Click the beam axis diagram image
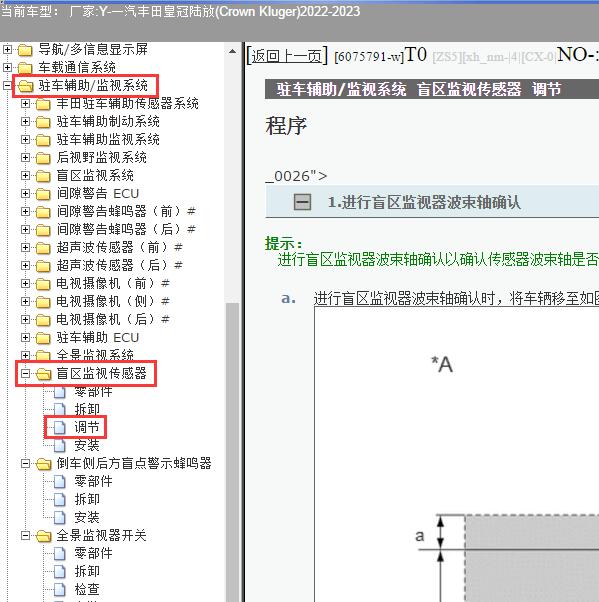The image size is (599, 602). click(x=457, y=454)
